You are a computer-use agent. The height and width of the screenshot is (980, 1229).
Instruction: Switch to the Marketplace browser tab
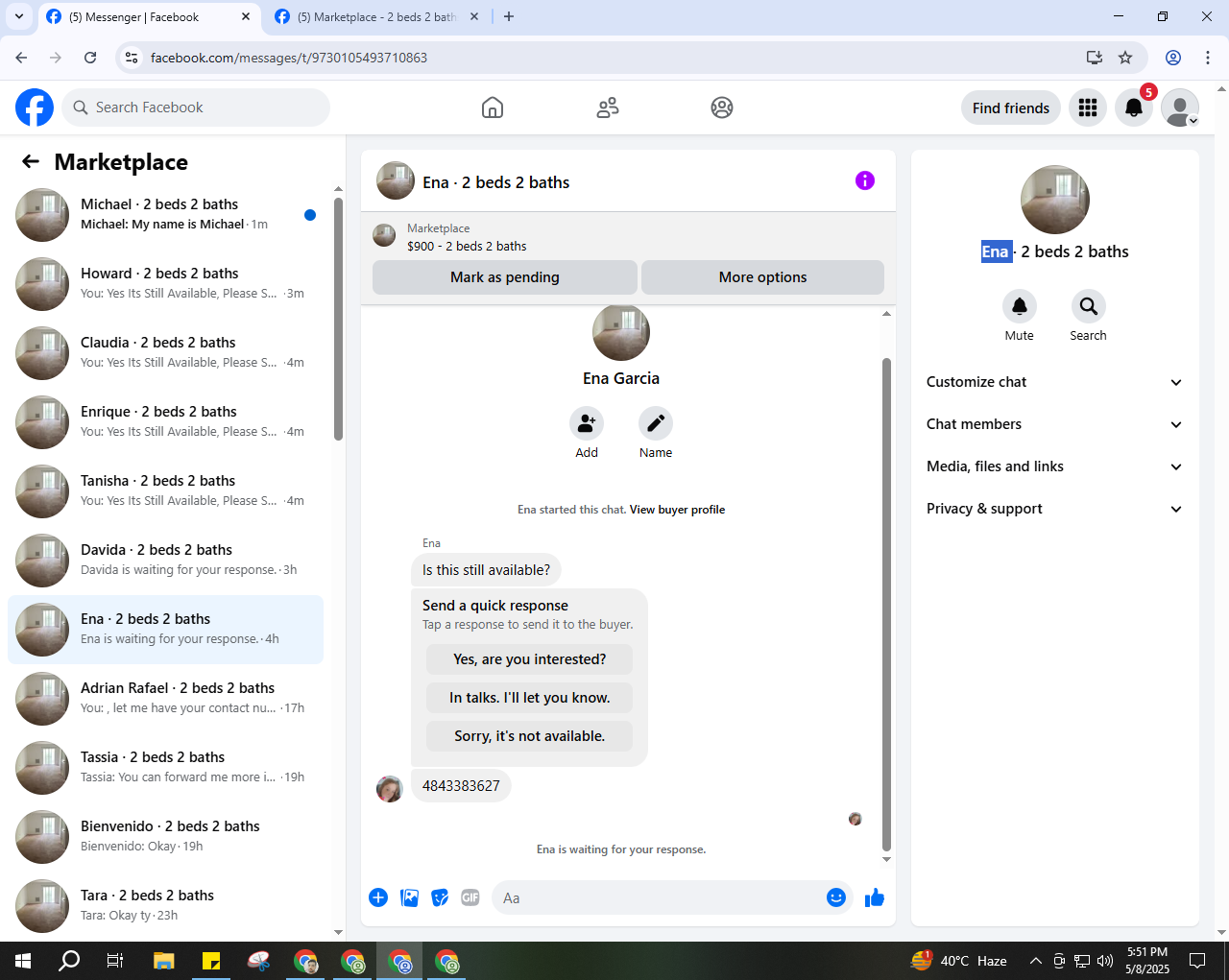click(376, 17)
